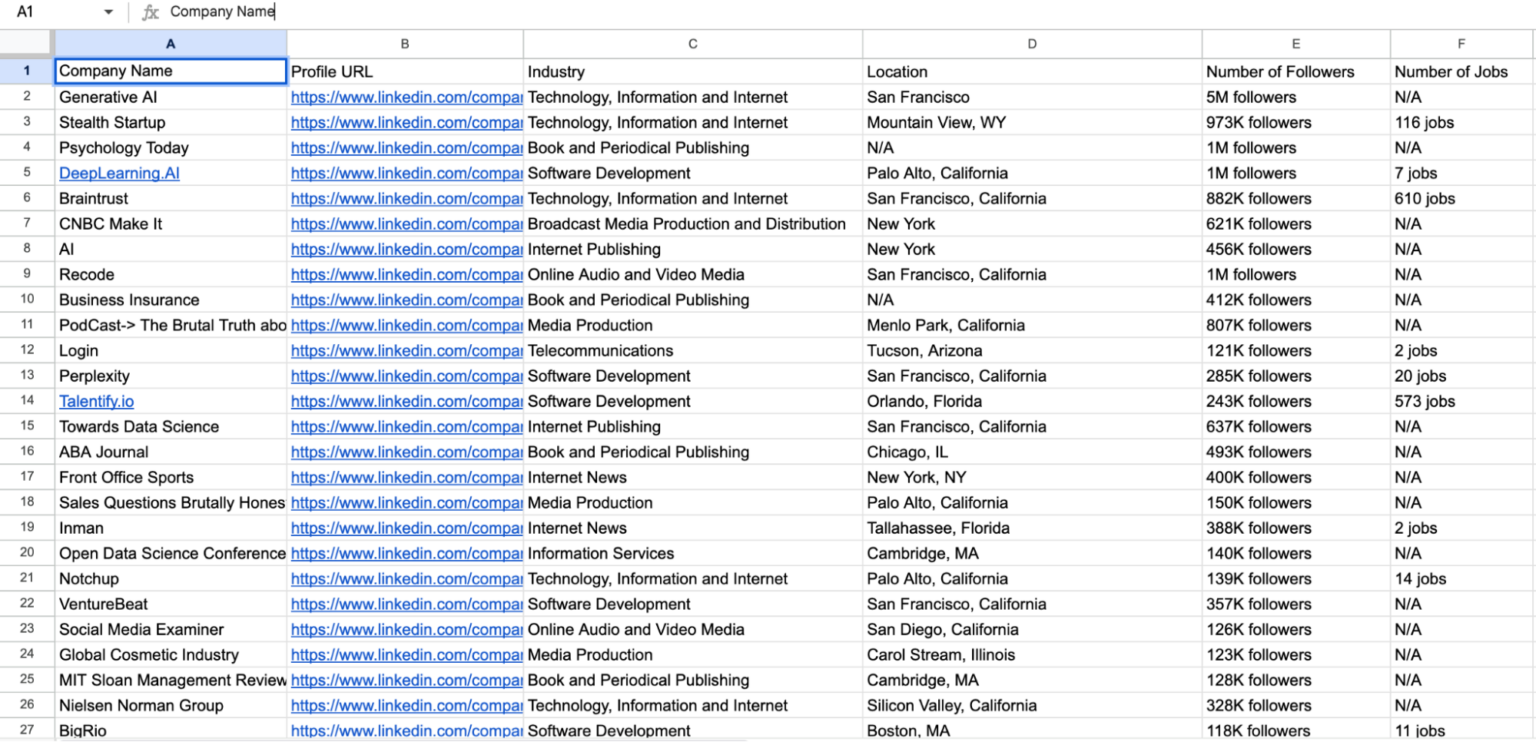Click Broadcast Media Production and Distribution cell
This screenshot has width=1536, height=742.
693,224
